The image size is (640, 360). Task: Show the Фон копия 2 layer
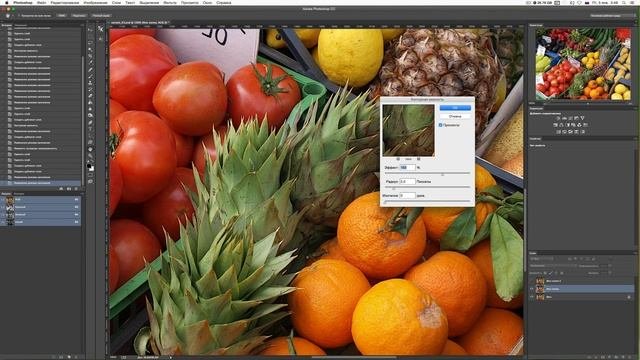[x=531, y=281]
